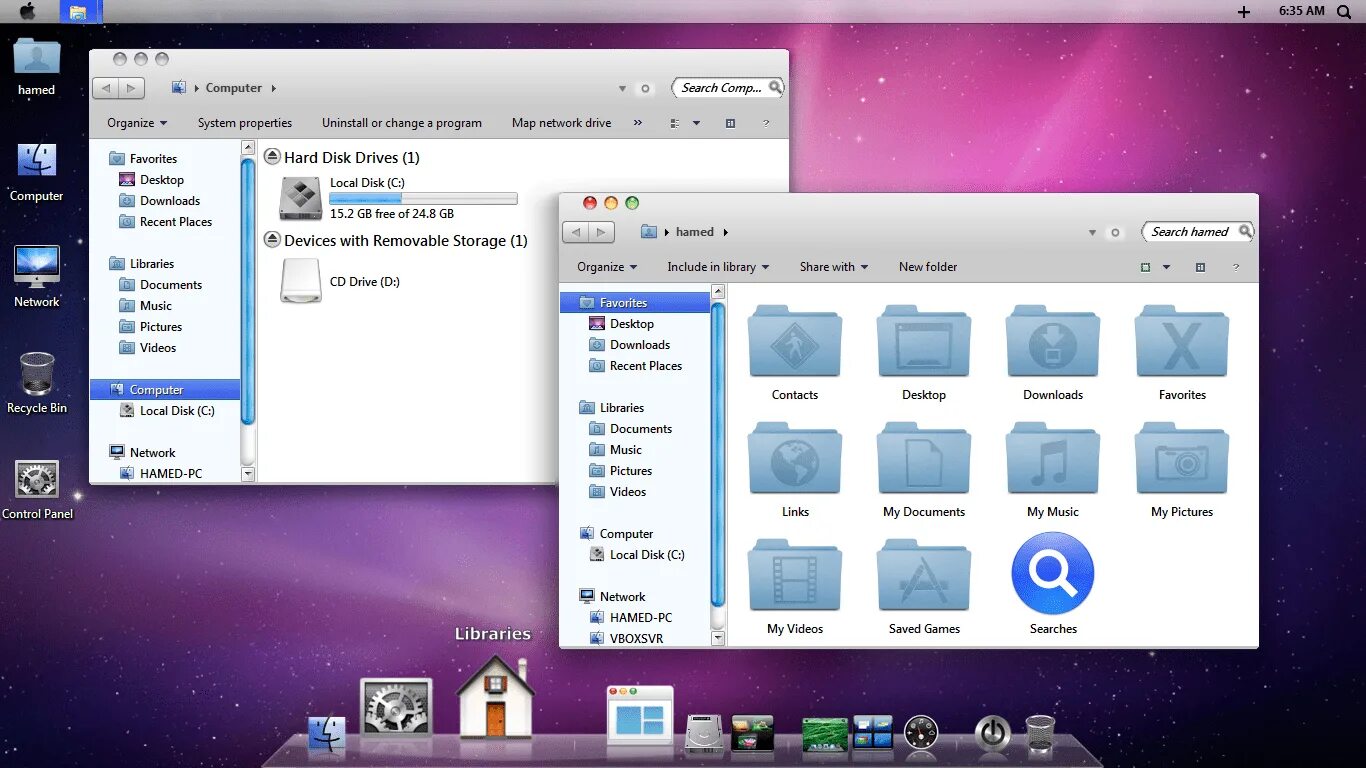The image size is (1366, 768).
Task: Click the sidebar scrollbar in Computer window
Action: (248, 291)
